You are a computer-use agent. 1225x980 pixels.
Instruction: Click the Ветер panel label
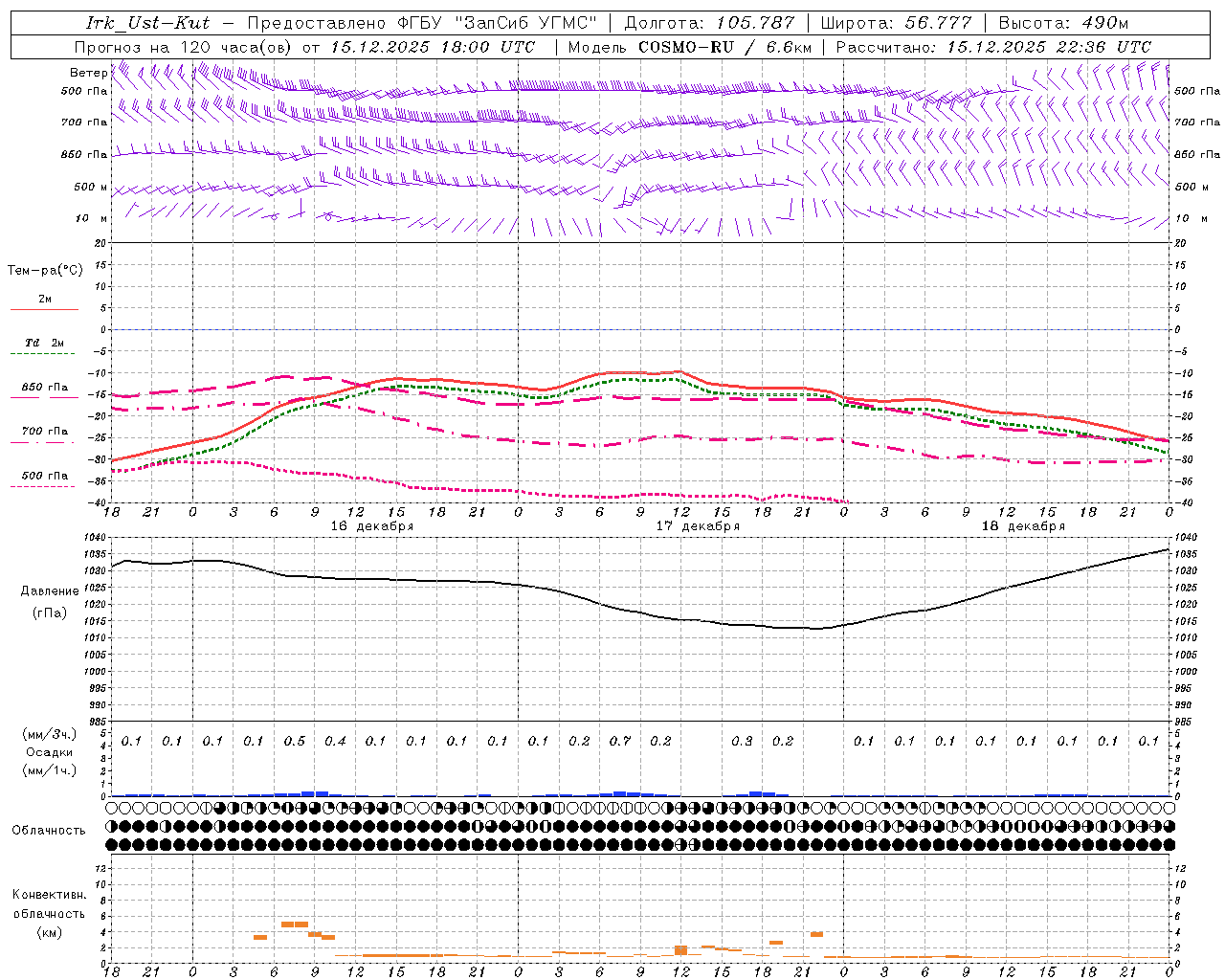coord(88,73)
